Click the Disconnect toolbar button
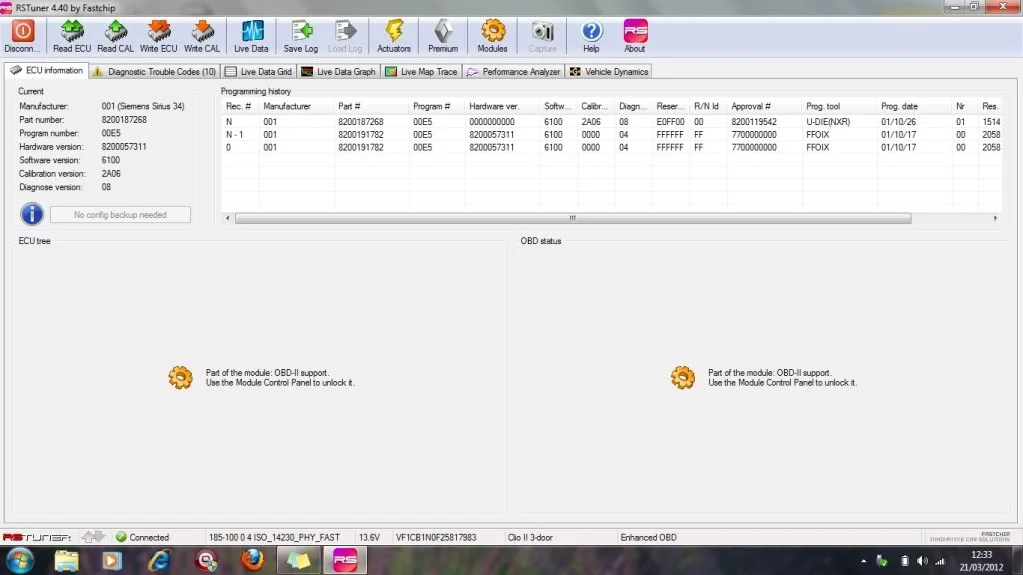 23,36
